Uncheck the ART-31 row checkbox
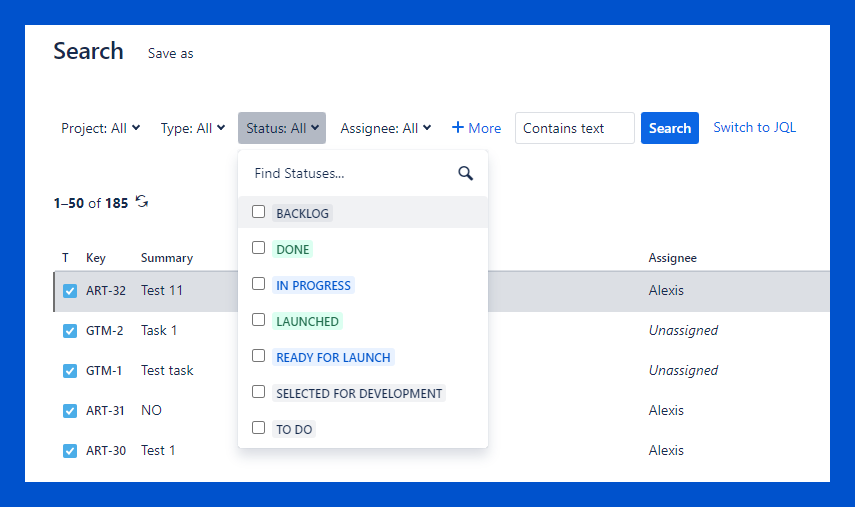The width and height of the screenshot is (855, 507). pos(70,411)
